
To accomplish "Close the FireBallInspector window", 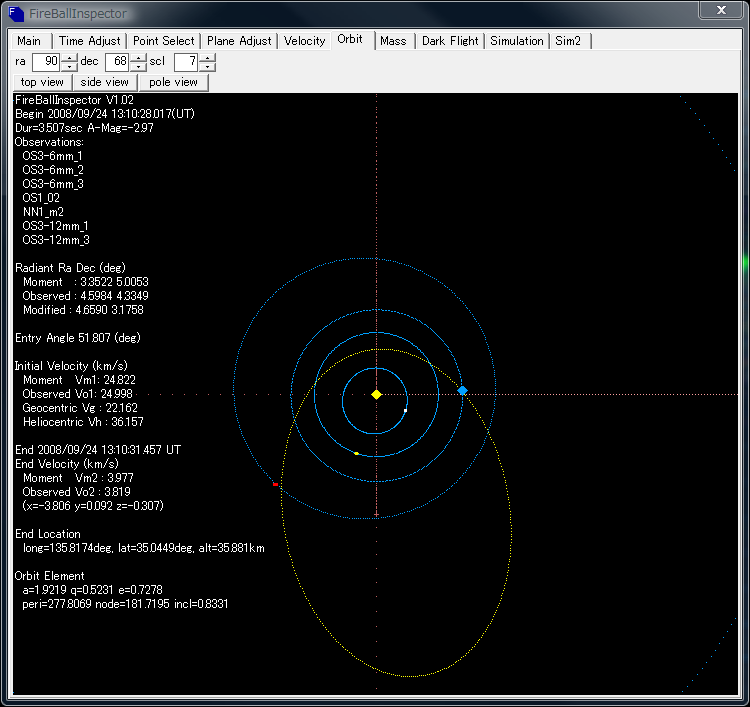I will click(x=721, y=10).
